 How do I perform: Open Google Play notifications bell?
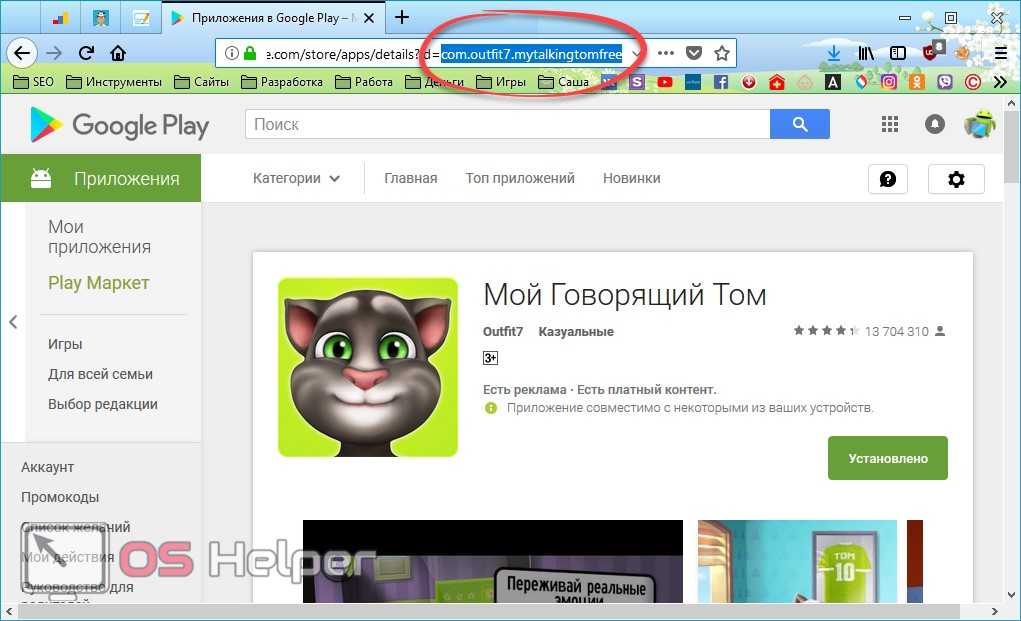point(935,124)
